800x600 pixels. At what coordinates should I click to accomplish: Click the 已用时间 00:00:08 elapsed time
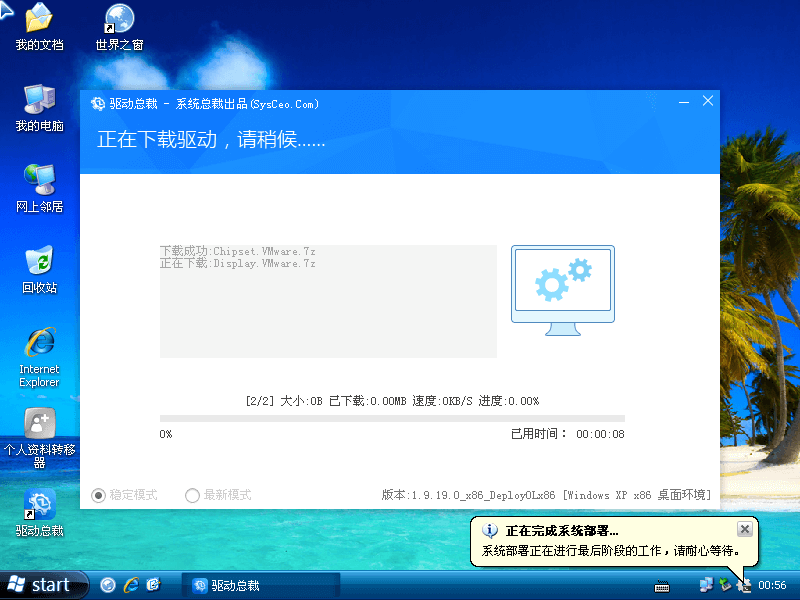(x=568, y=434)
